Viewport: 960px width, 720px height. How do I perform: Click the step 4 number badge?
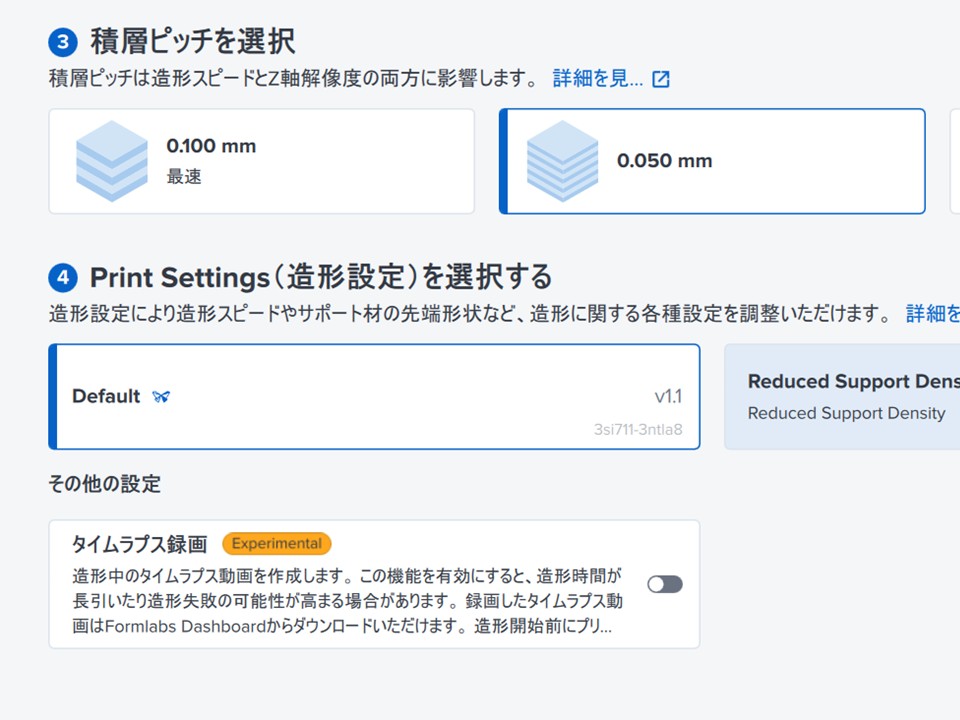(63, 278)
